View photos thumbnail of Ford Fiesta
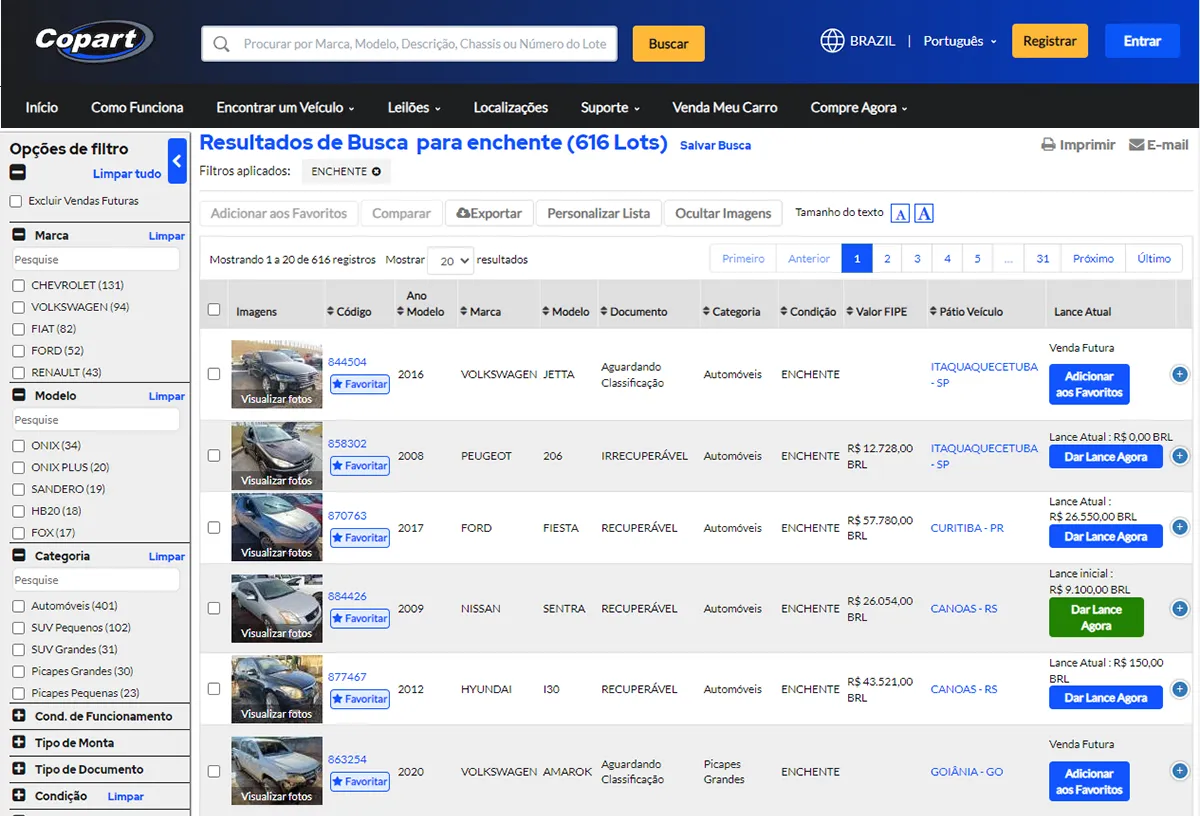The width and height of the screenshot is (1200, 816). [277, 527]
